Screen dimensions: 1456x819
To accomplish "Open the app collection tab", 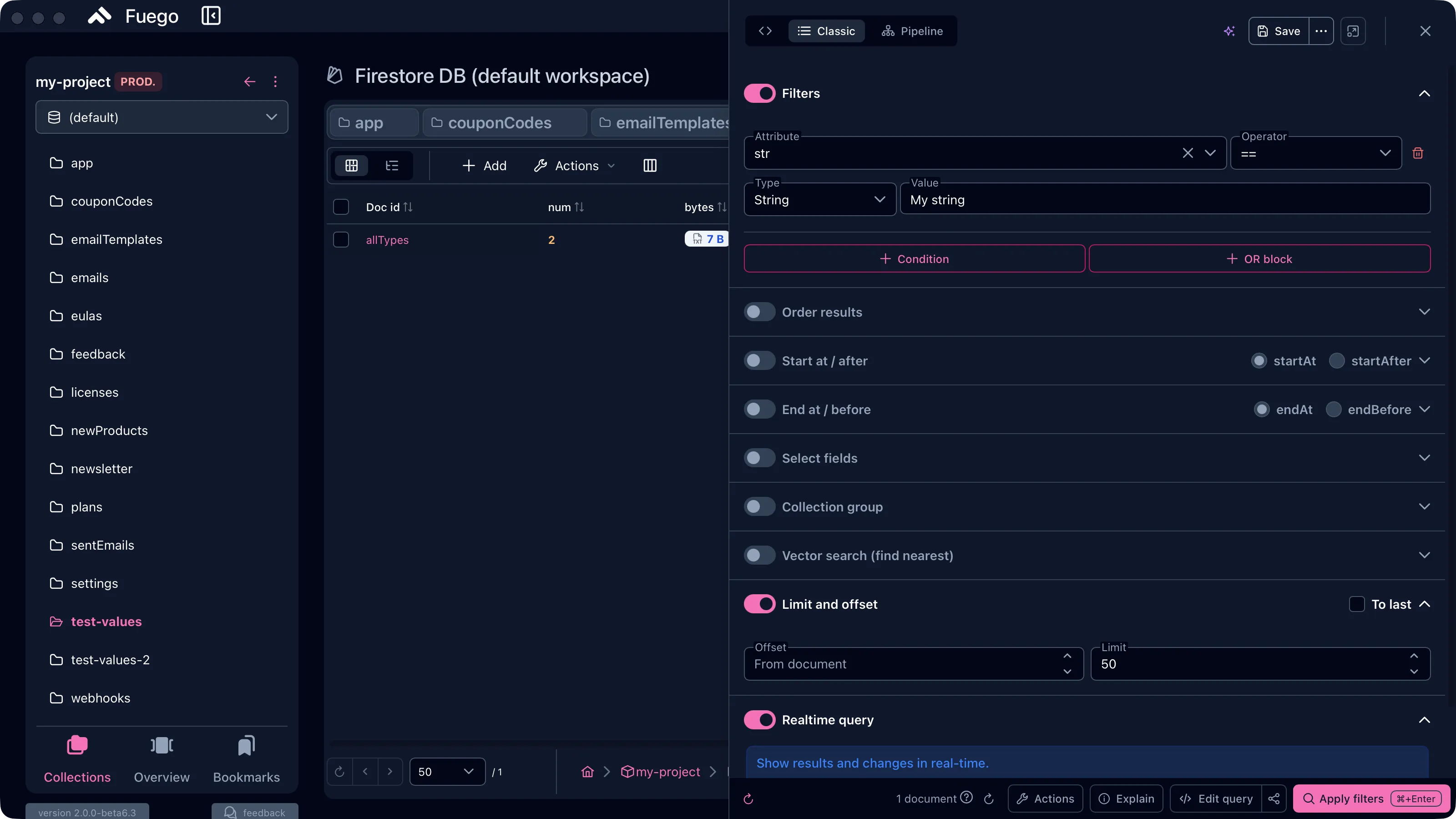I will 374,123.
